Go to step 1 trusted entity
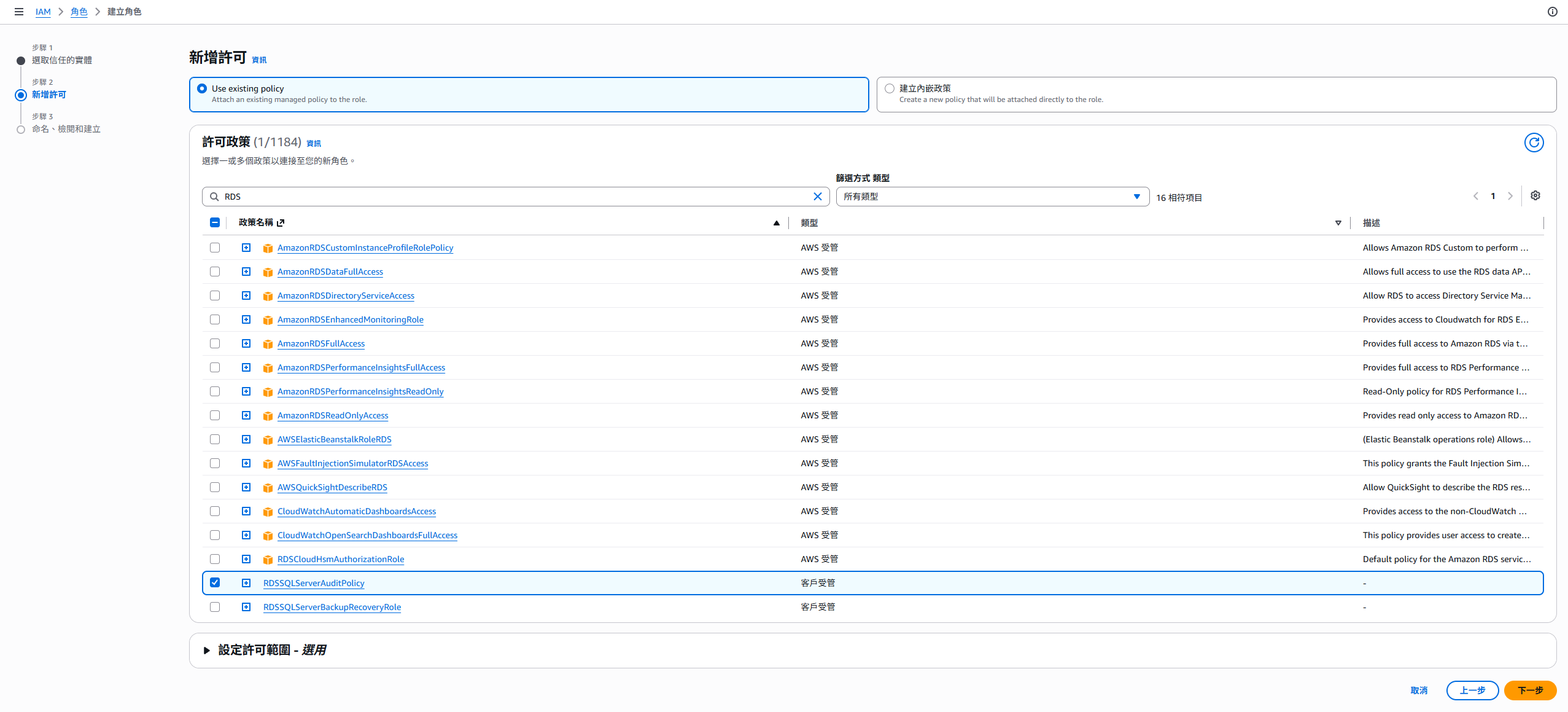 [62, 60]
